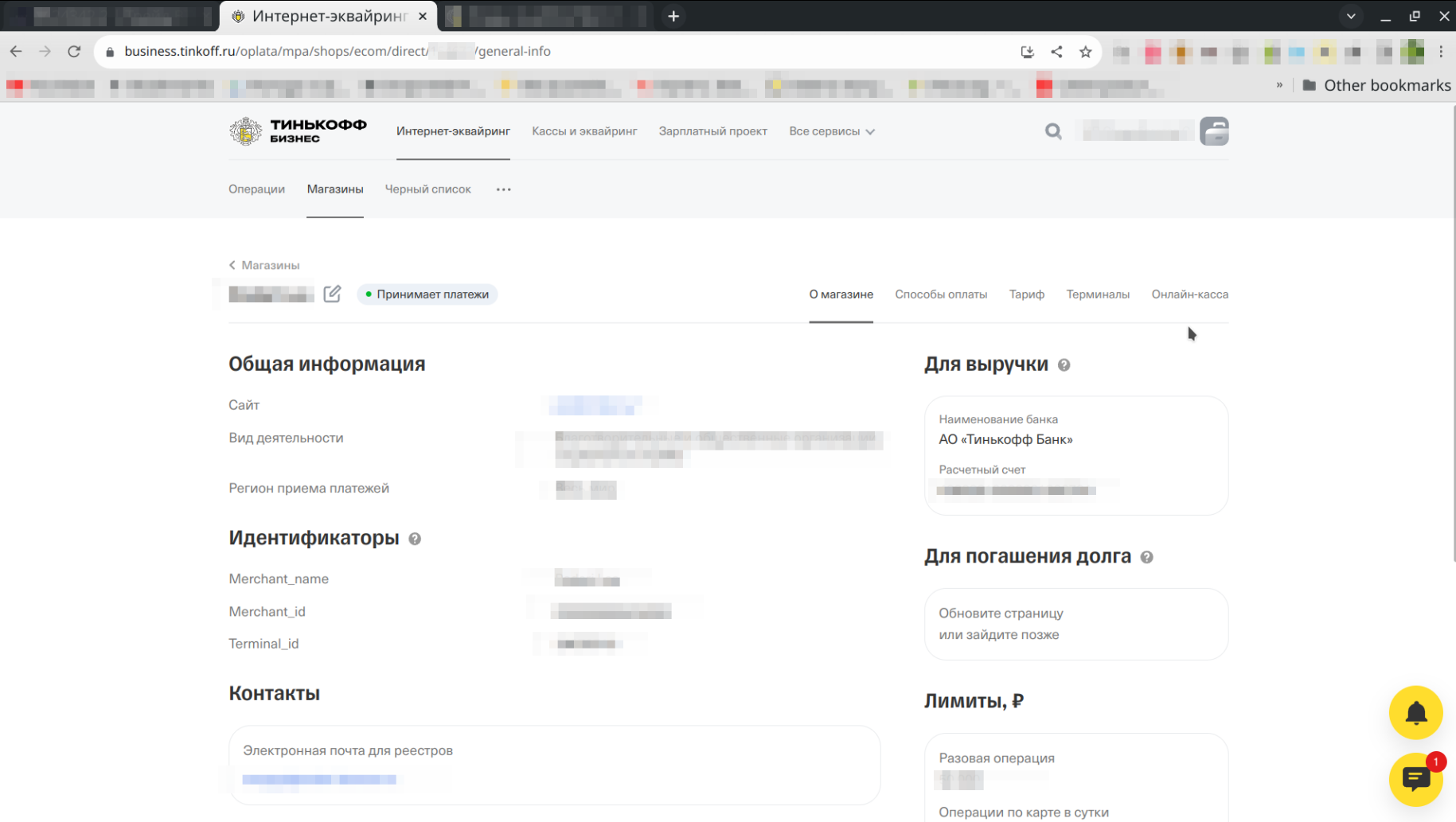1456x822 pixels.
Task: Bookmark the page with the star icon
Action: click(1085, 52)
